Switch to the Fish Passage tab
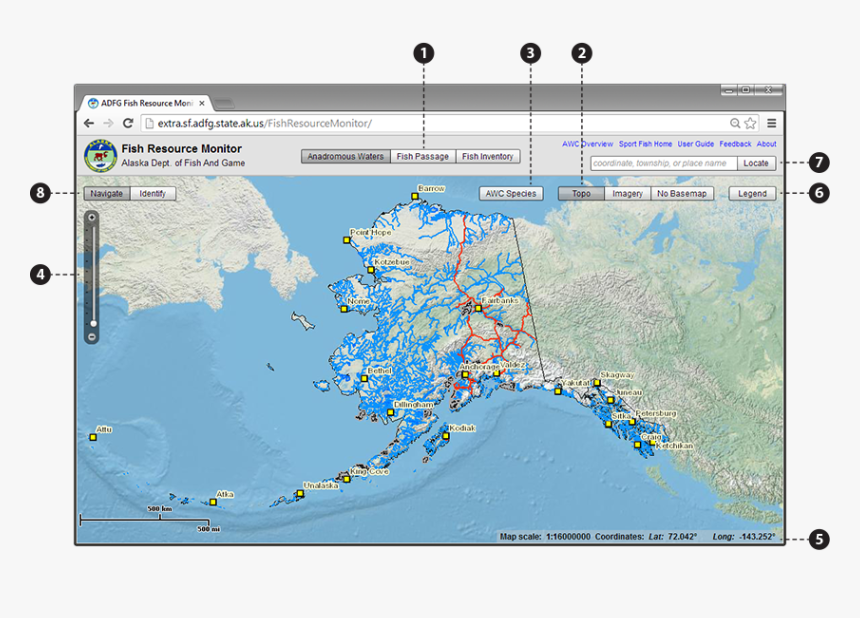This screenshot has height=618, width=860. pos(422,156)
